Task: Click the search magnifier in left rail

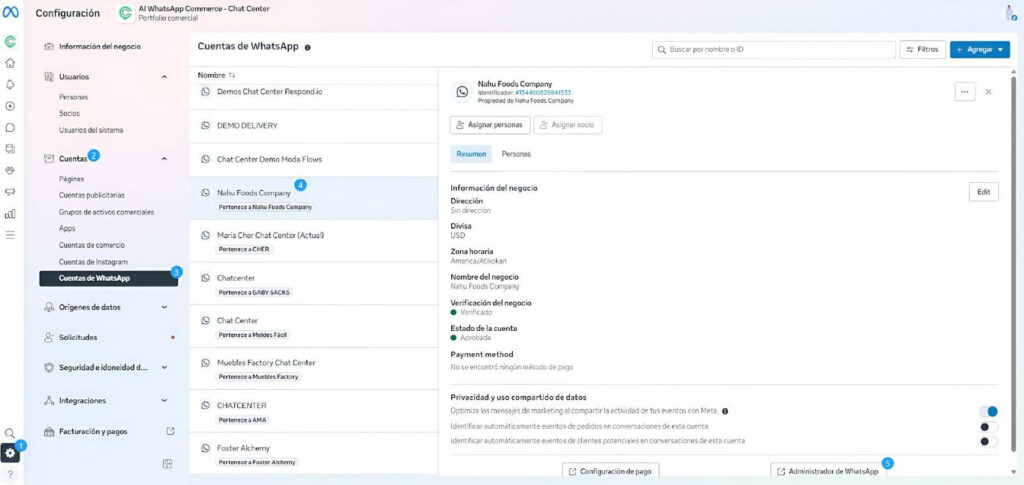Action: [x=10, y=434]
